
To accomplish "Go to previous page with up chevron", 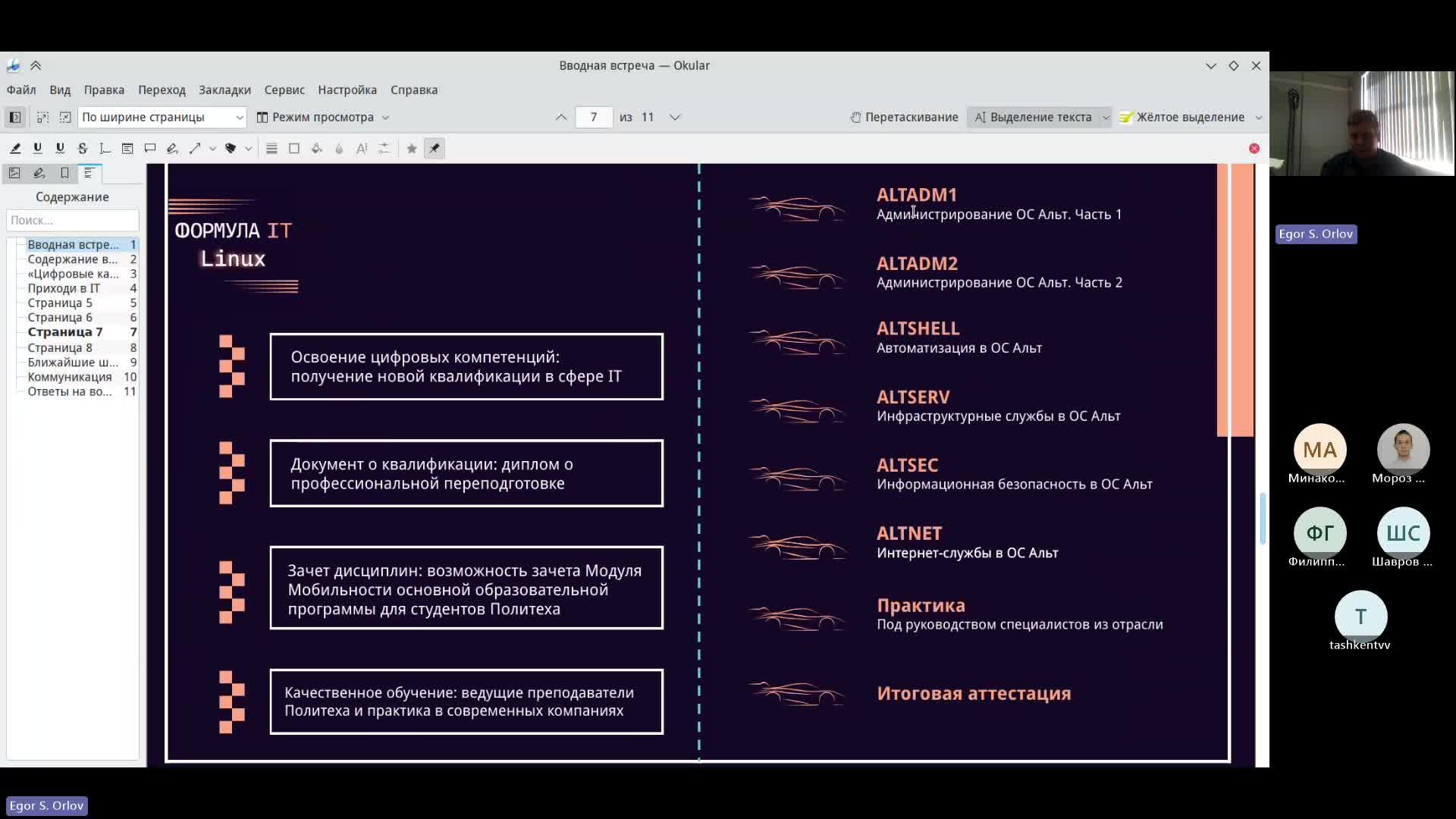I will coord(561,118).
